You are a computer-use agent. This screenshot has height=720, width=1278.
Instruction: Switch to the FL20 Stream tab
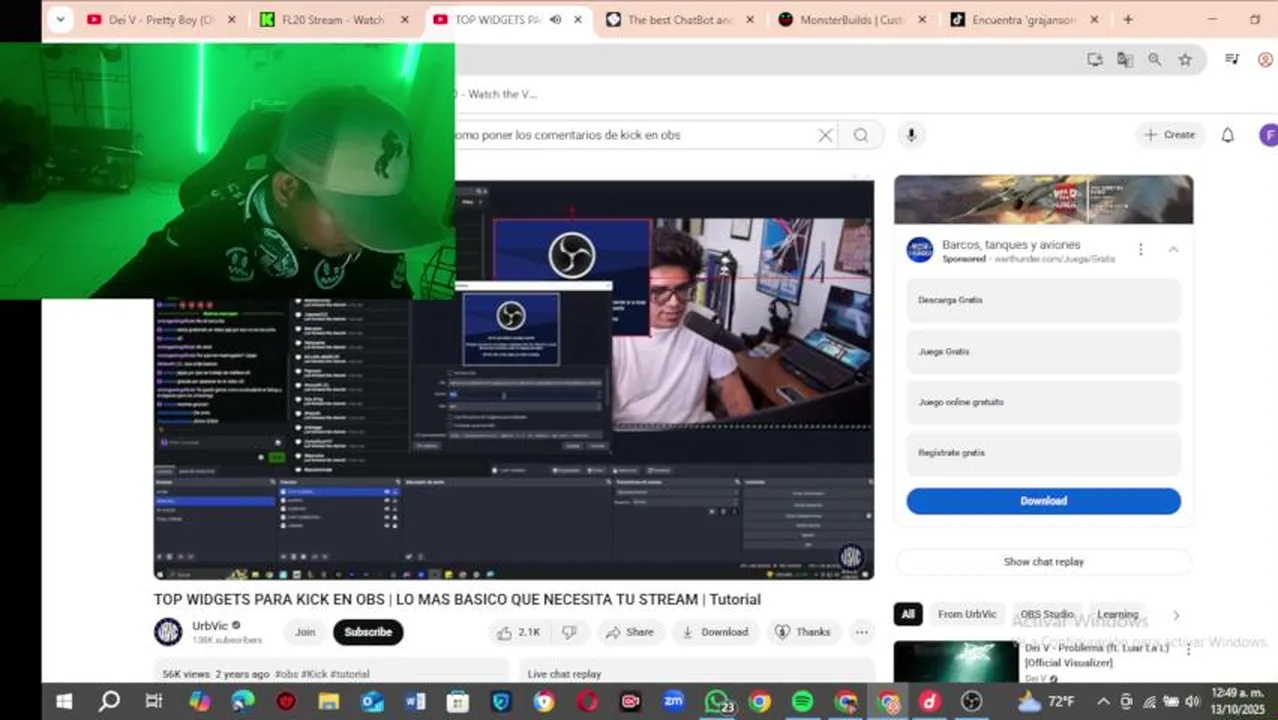[334, 19]
